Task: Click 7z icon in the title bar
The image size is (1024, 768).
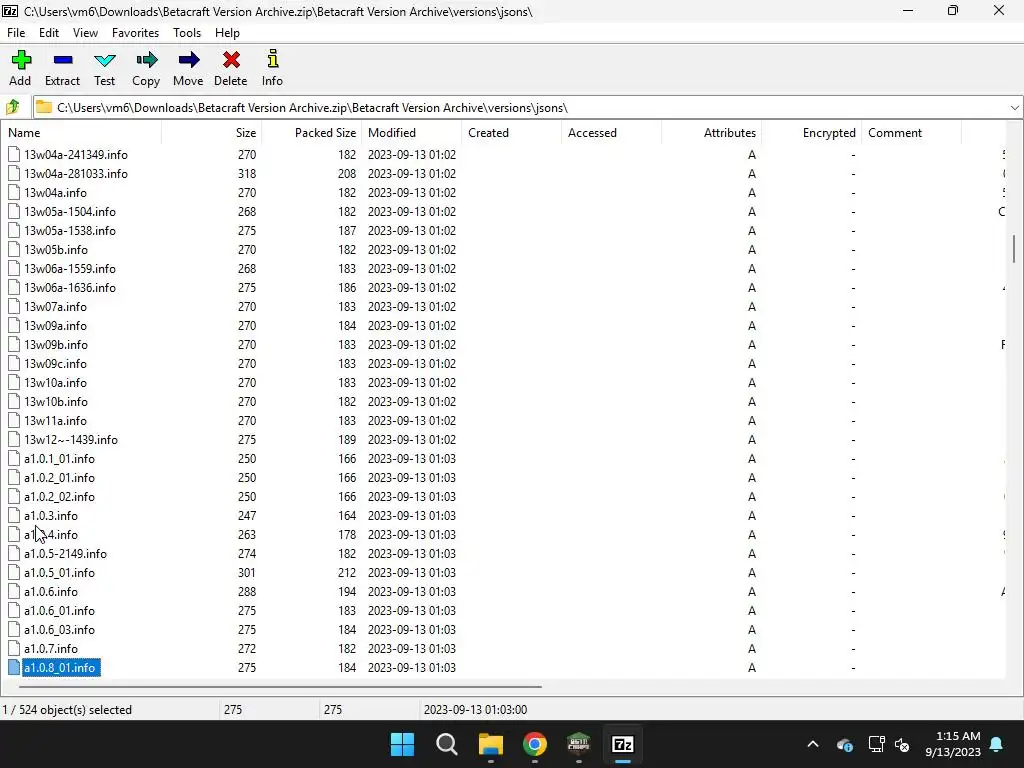Action: point(10,11)
